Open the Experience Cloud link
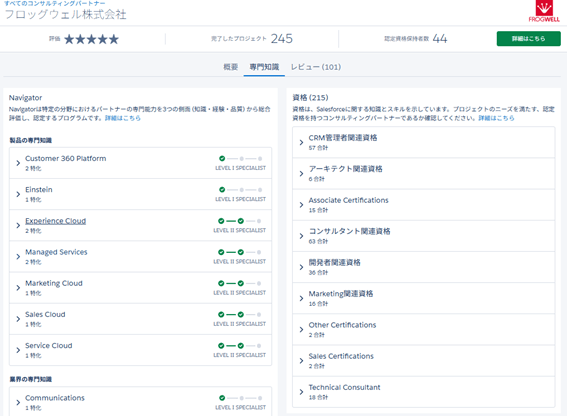The image size is (567, 416). click(x=55, y=221)
